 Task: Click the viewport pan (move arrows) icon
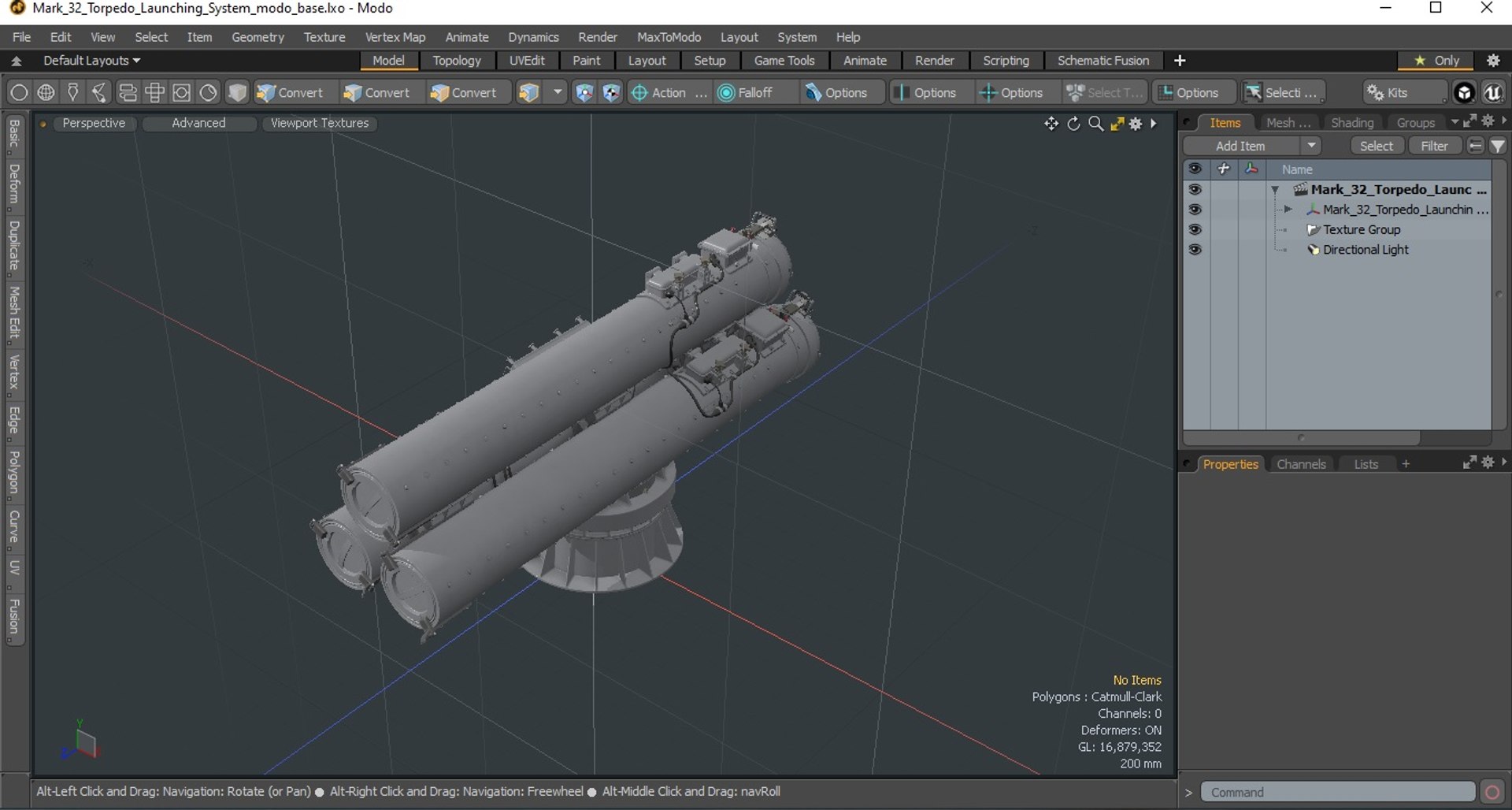tap(1051, 124)
